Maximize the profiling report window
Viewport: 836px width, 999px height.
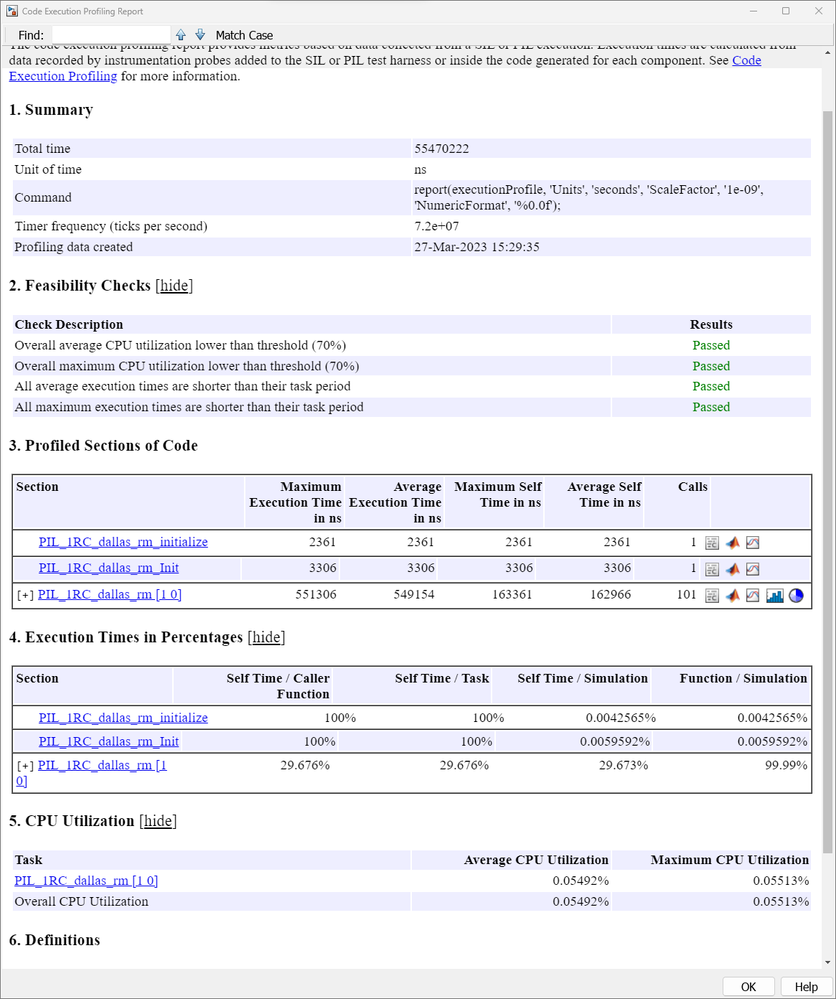tap(786, 11)
